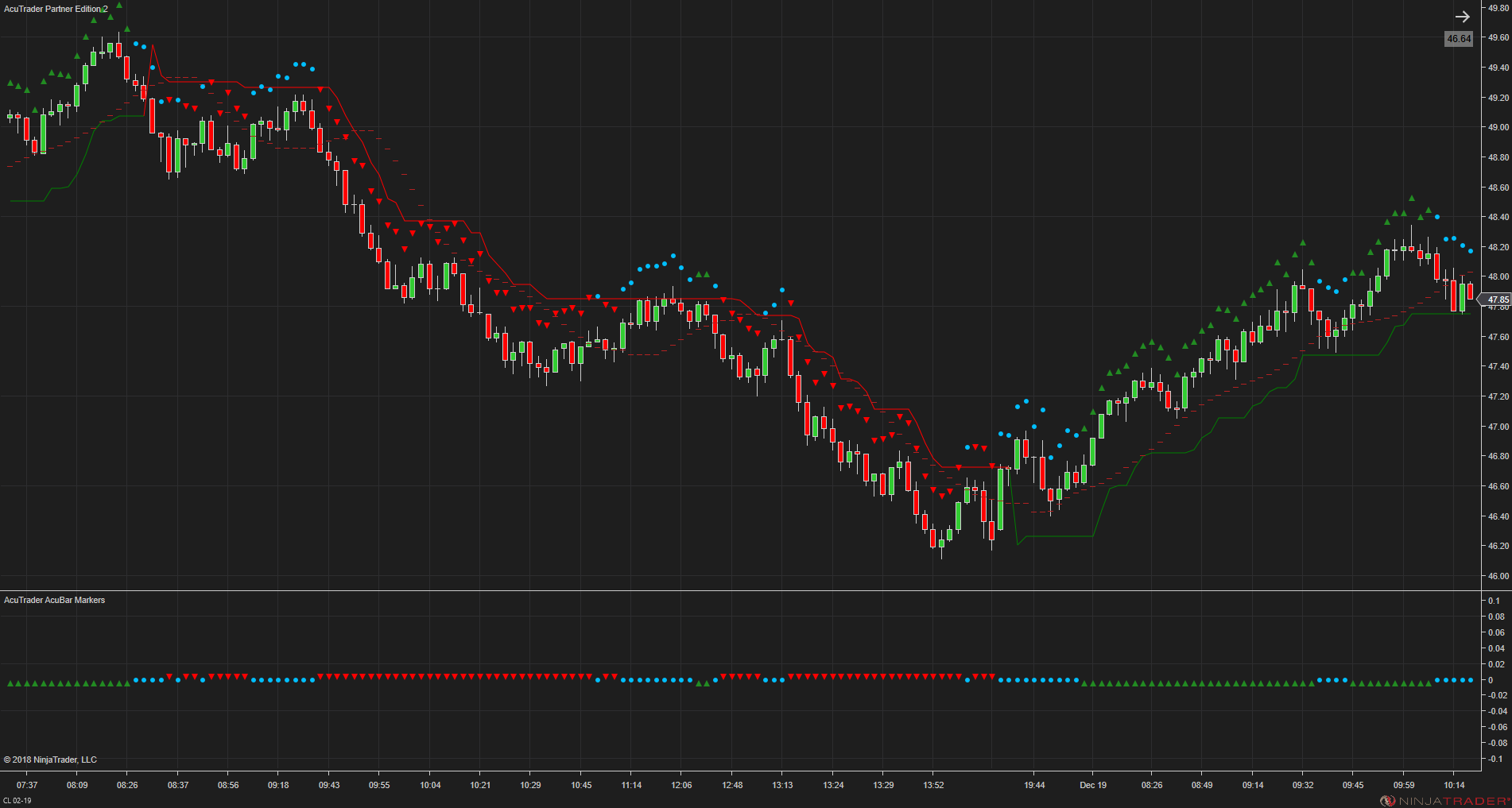This screenshot has width=1512, height=808.
Task: Click the 08:09 time axis label
Action: pos(77,785)
